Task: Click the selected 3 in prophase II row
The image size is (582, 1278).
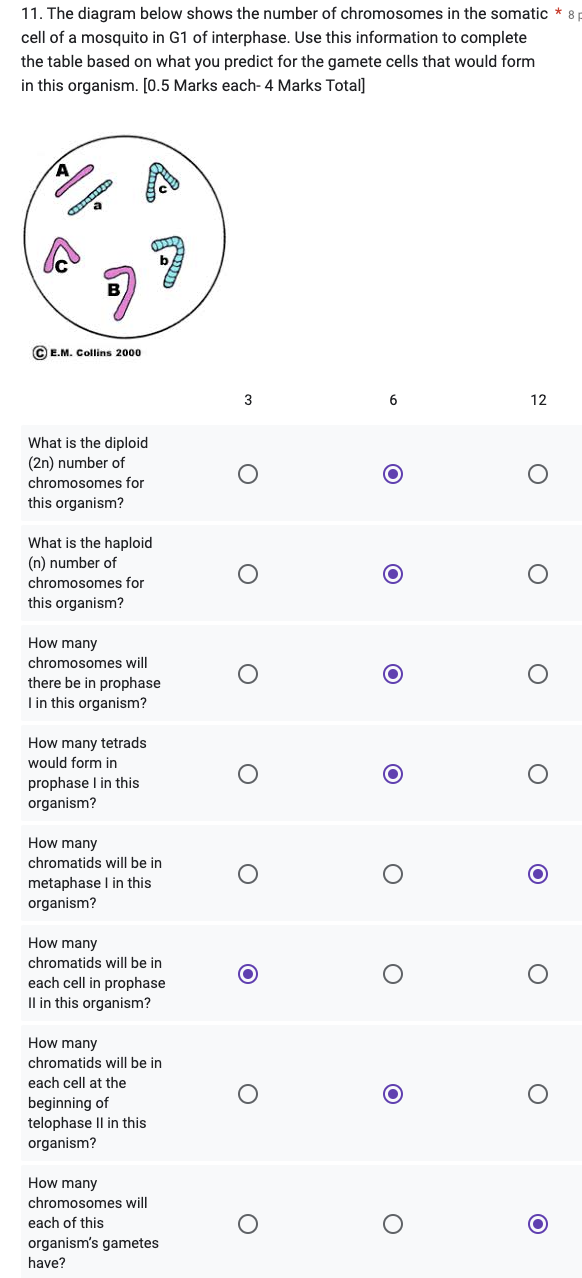Action: point(248,974)
